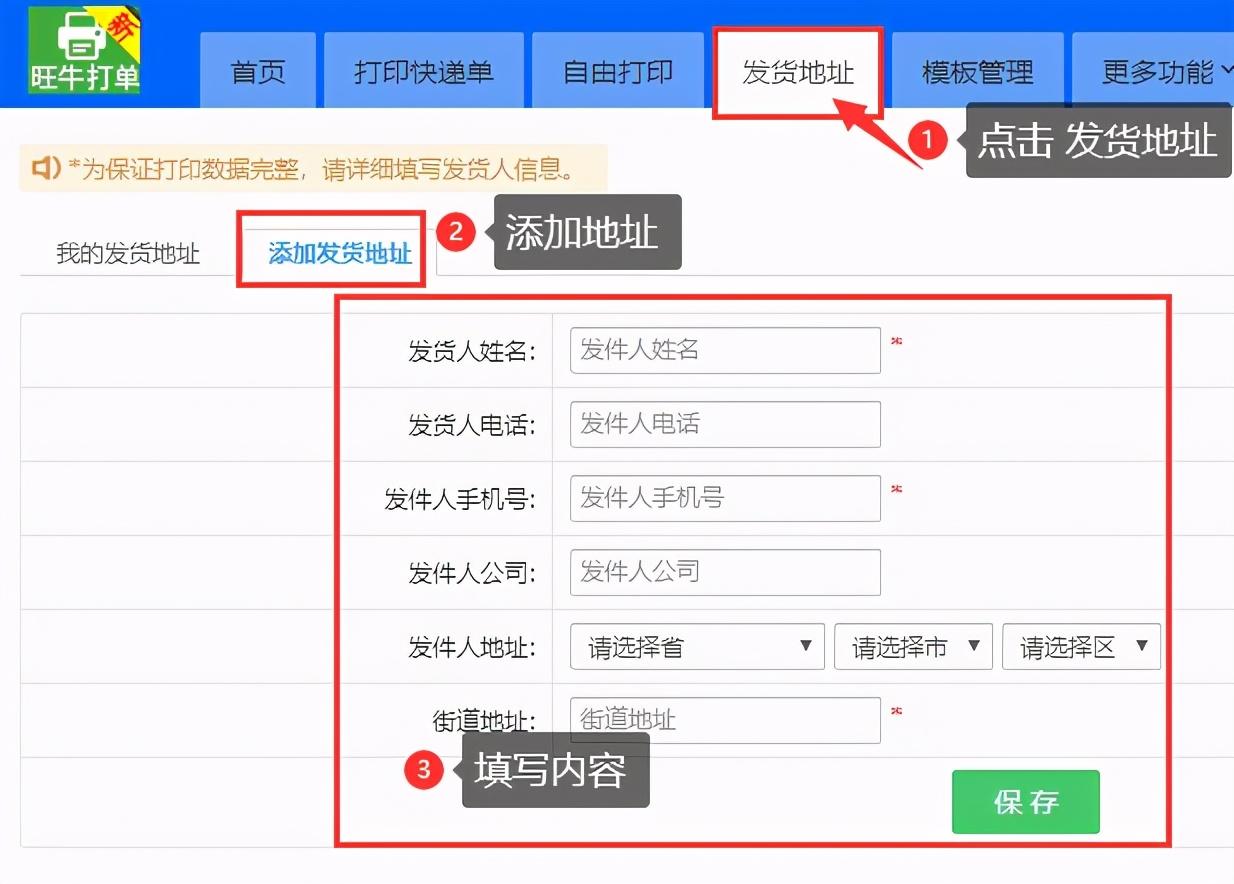Click the 街道地址 street address field
The image size is (1234, 884).
(723, 720)
